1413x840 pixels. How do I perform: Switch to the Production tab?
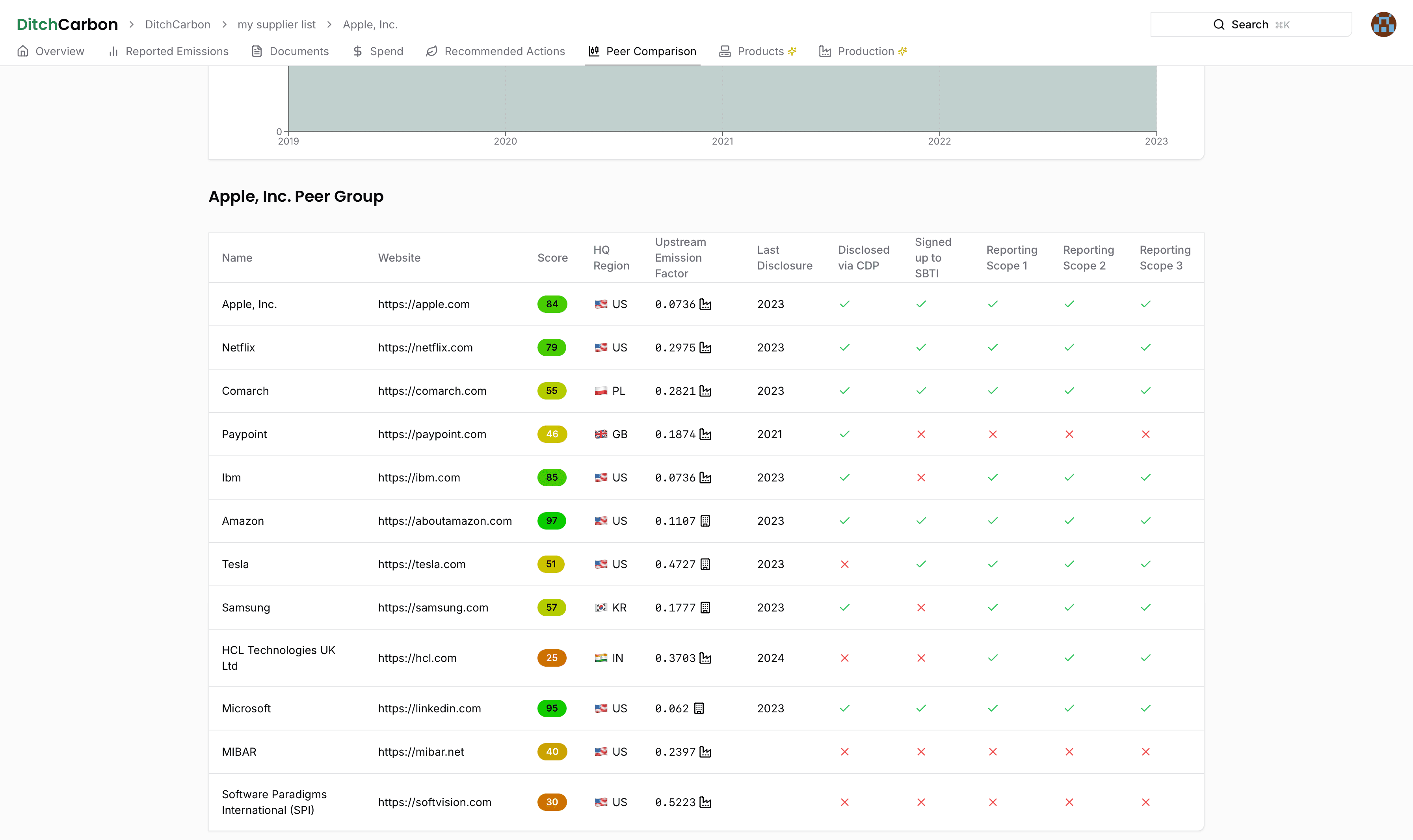tap(863, 52)
